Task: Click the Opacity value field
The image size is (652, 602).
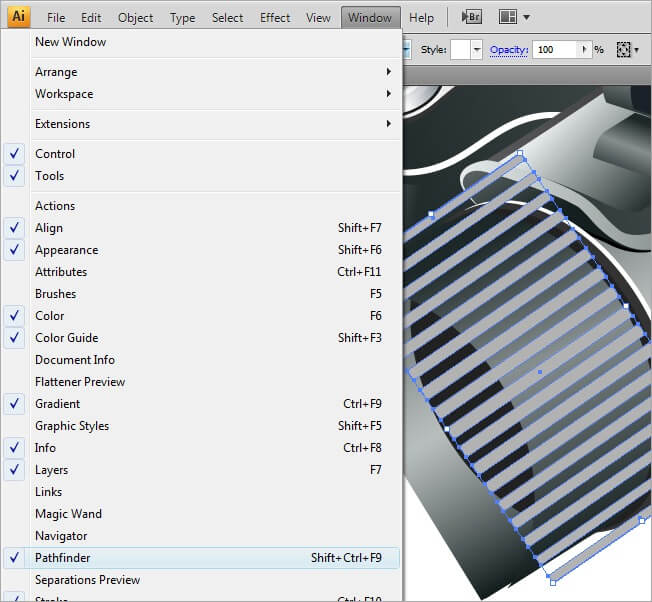Action: [x=554, y=49]
